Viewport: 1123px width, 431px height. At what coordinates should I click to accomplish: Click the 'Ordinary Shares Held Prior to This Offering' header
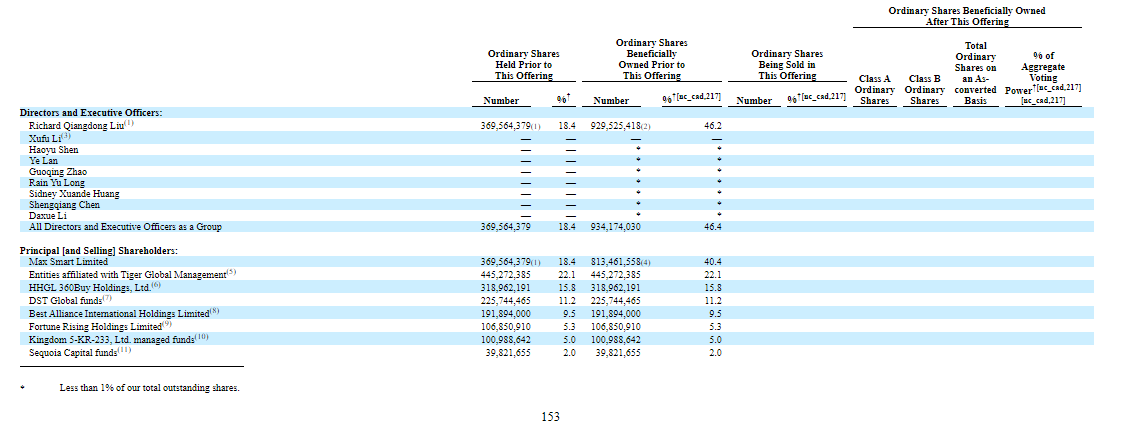(x=524, y=64)
